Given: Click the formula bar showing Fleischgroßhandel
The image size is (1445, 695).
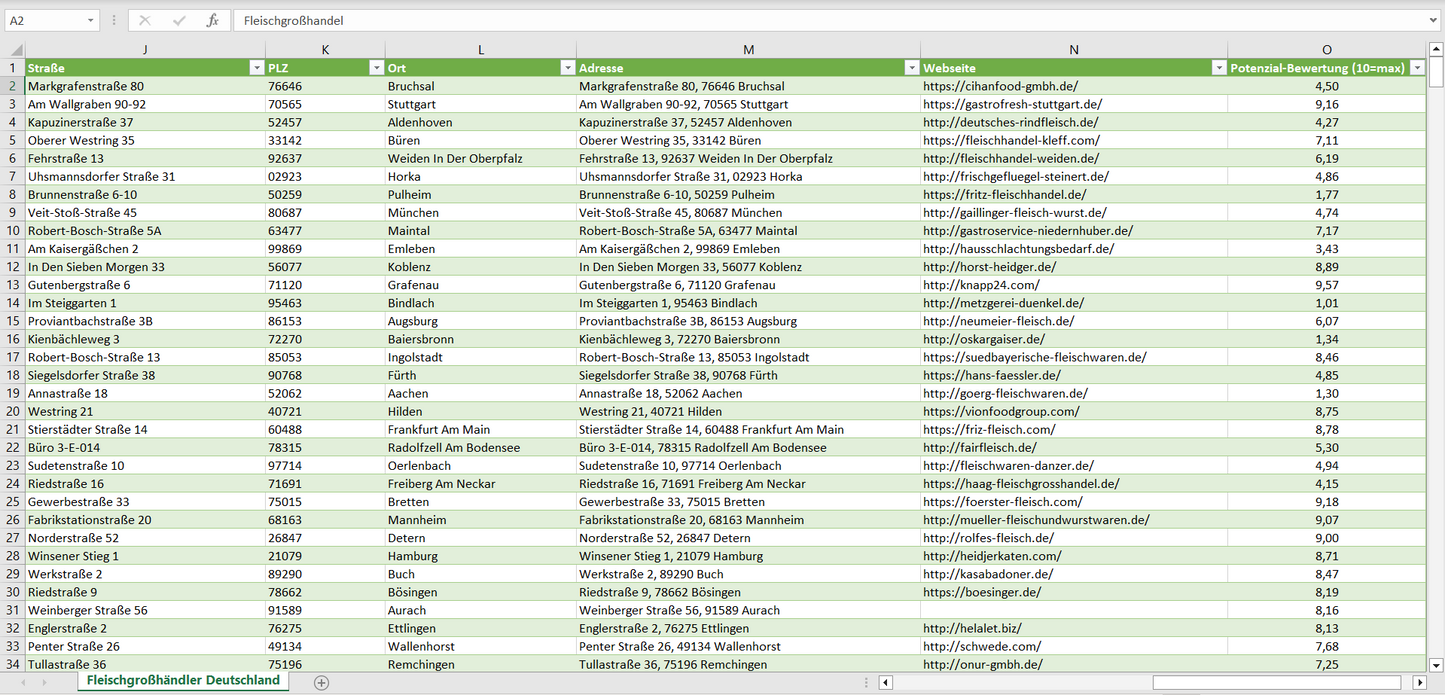Looking at the screenshot, I should click(800, 20).
